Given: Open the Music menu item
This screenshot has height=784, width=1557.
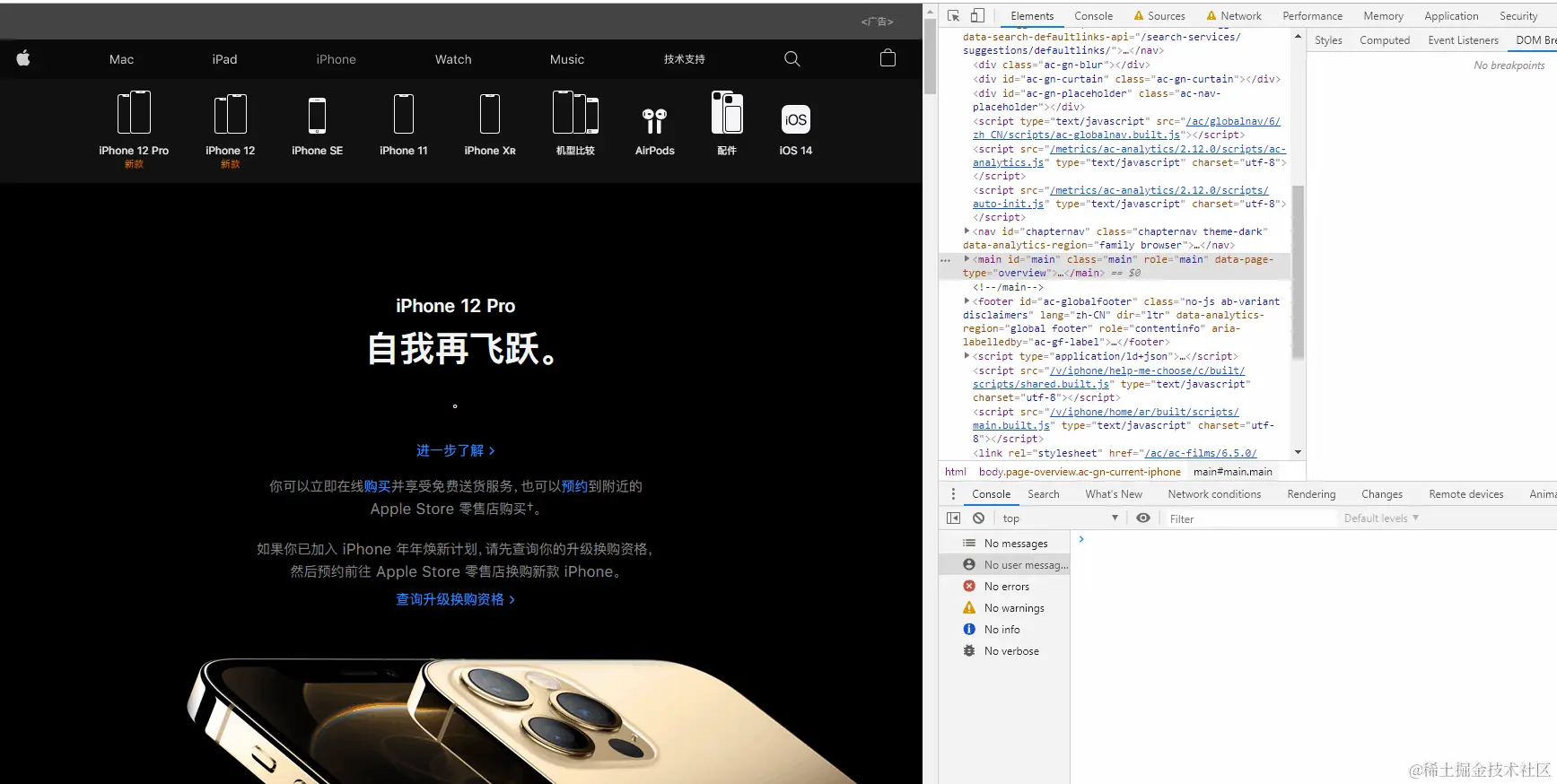Looking at the screenshot, I should coord(567,59).
